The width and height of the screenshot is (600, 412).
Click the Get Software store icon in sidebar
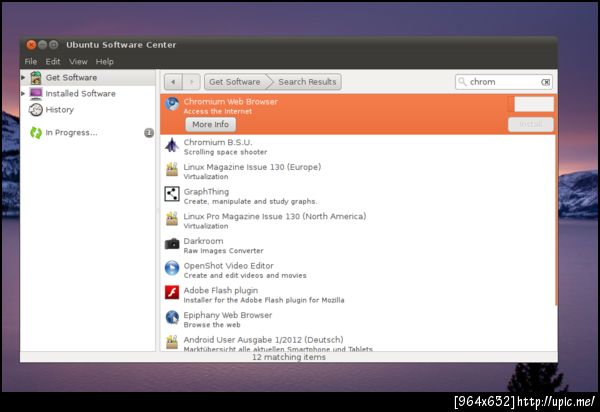pyautogui.click(x=36, y=78)
